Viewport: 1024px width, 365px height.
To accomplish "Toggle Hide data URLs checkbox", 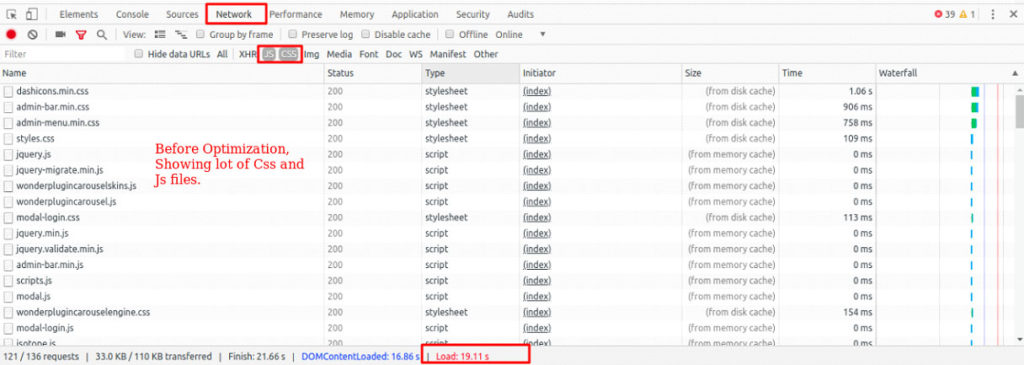I will (x=138, y=54).
